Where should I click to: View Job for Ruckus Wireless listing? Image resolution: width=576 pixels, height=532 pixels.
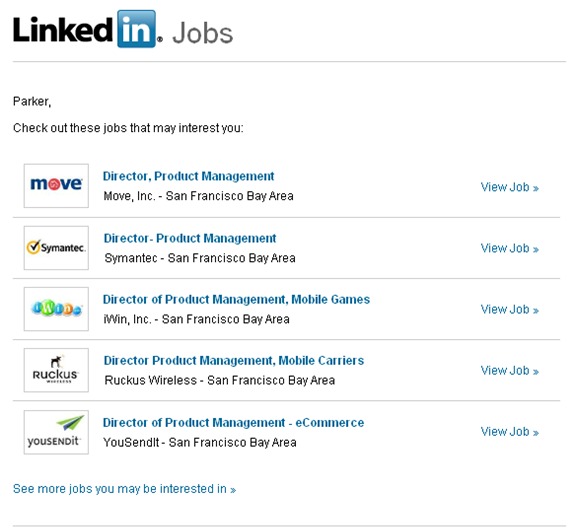[510, 371]
